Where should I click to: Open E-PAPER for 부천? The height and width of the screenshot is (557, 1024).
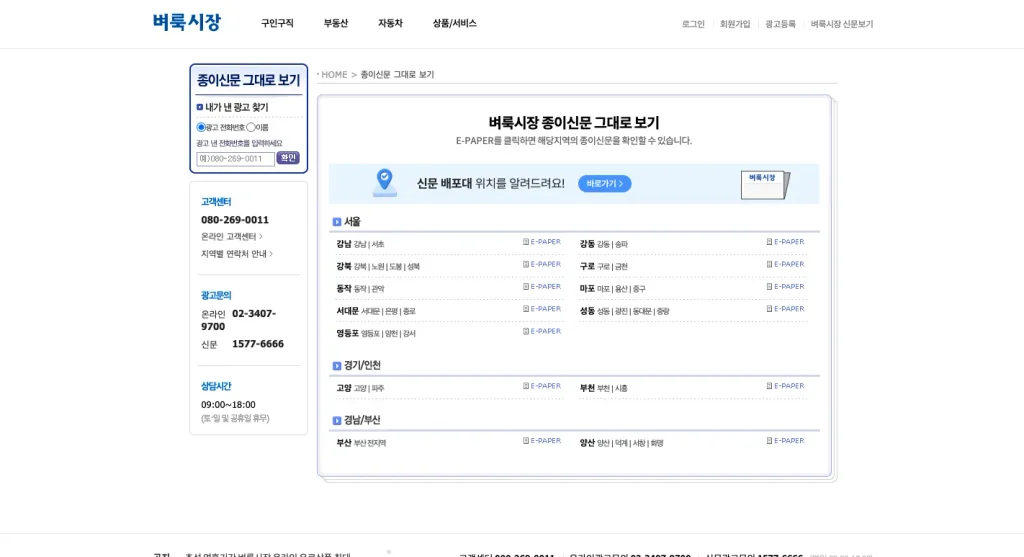point(786,386)
